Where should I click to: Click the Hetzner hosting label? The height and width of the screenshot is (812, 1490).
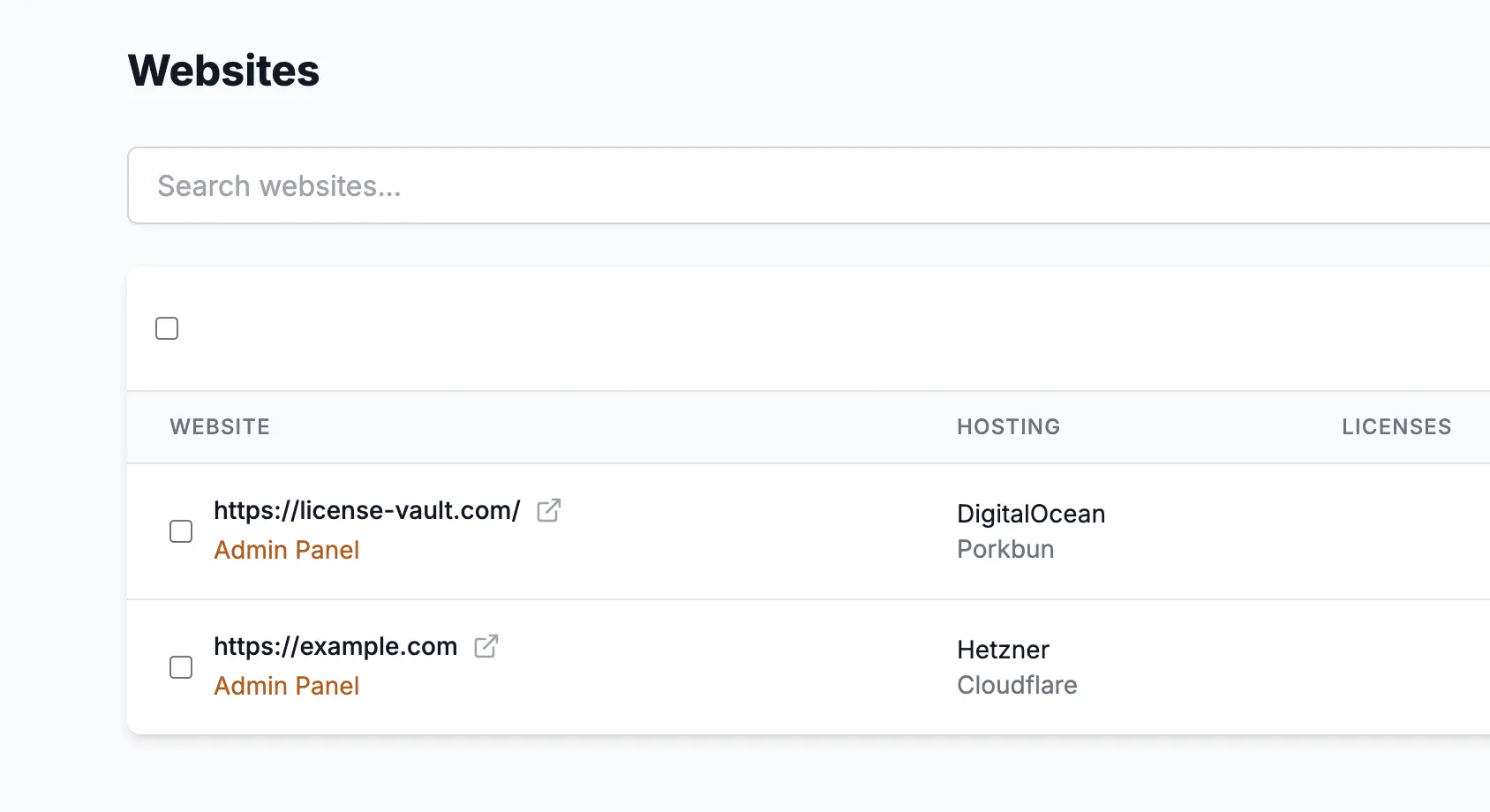[1003, 650]
